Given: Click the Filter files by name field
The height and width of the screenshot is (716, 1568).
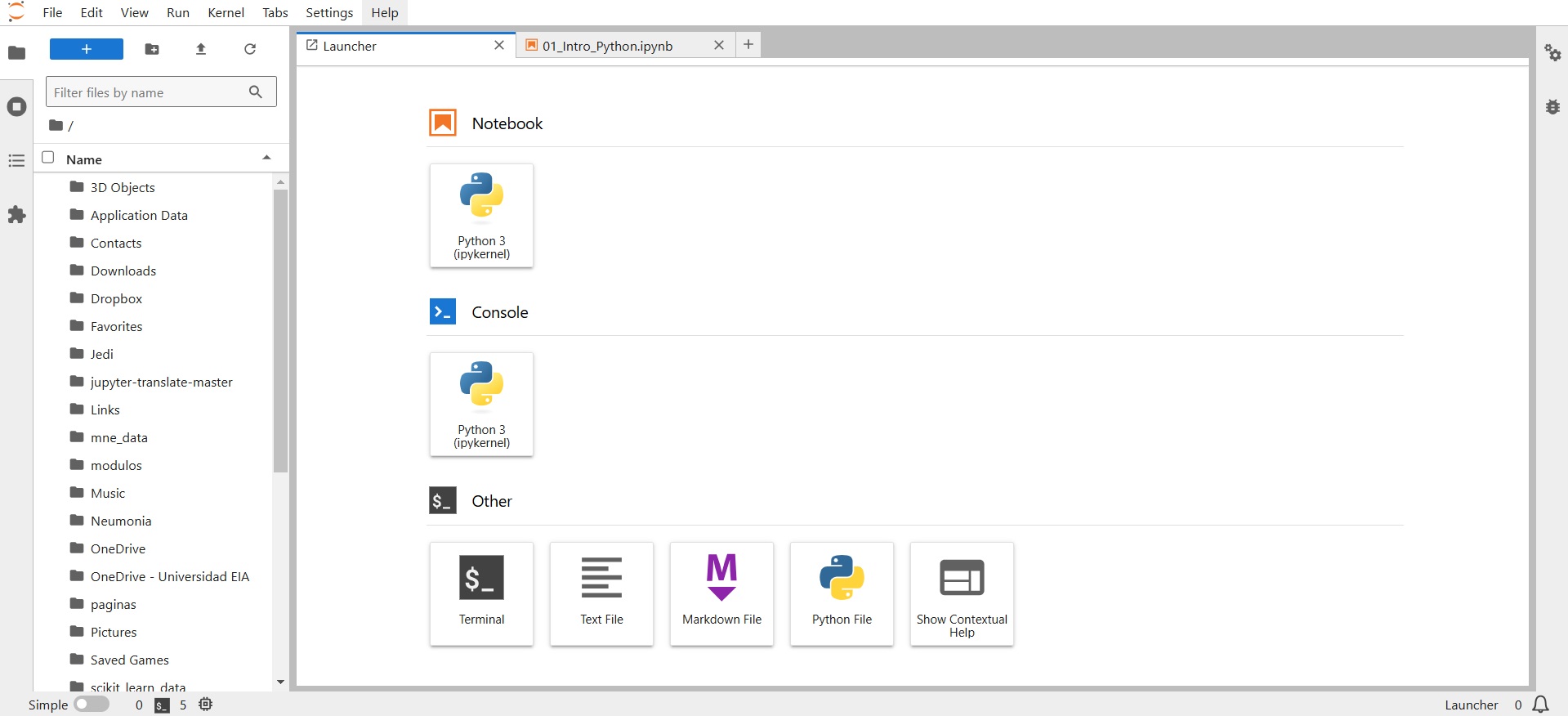Looking at the screenshot, I should (x=149, y=92).
